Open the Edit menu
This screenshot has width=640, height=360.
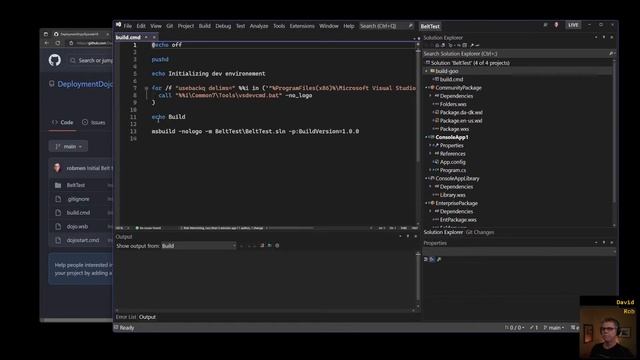click(141, 26)
